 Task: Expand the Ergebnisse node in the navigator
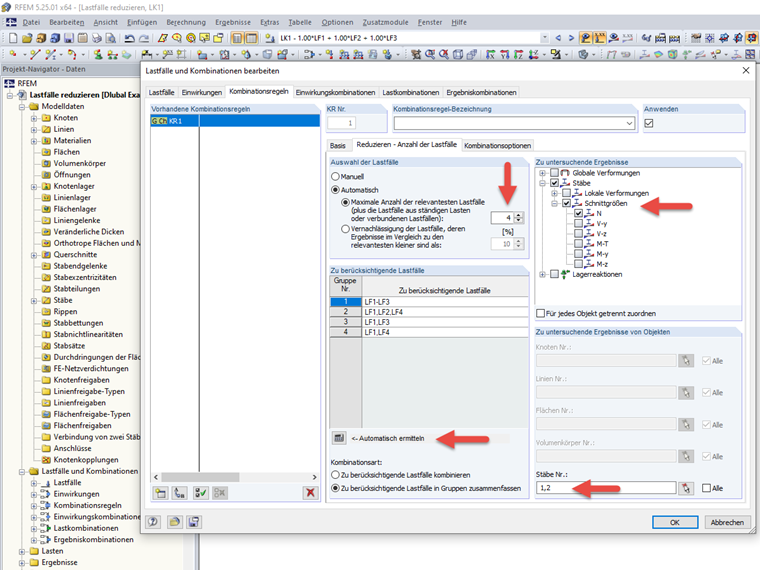[22, 563]
